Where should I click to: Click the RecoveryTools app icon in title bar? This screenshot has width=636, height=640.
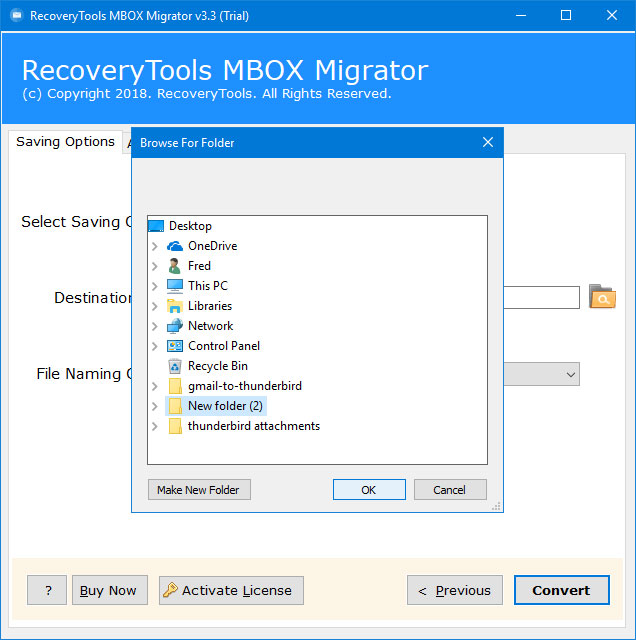coord(16,16)
